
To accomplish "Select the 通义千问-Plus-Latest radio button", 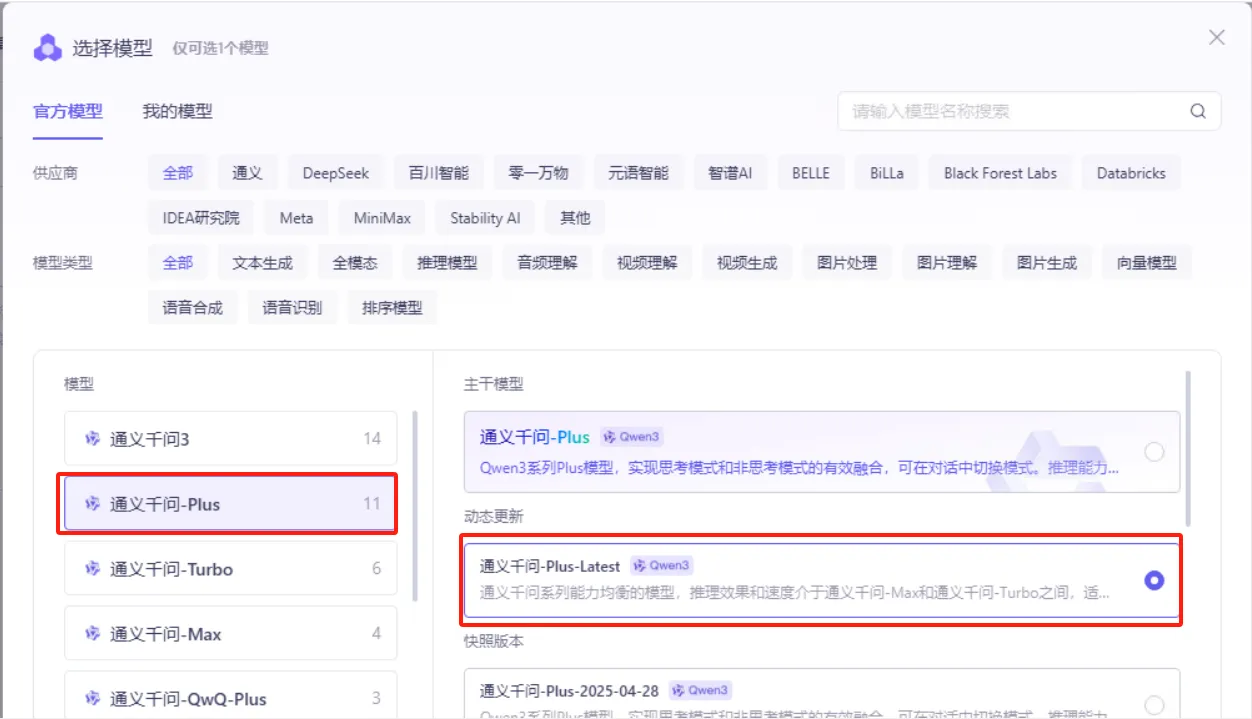I will [1154, 580].
